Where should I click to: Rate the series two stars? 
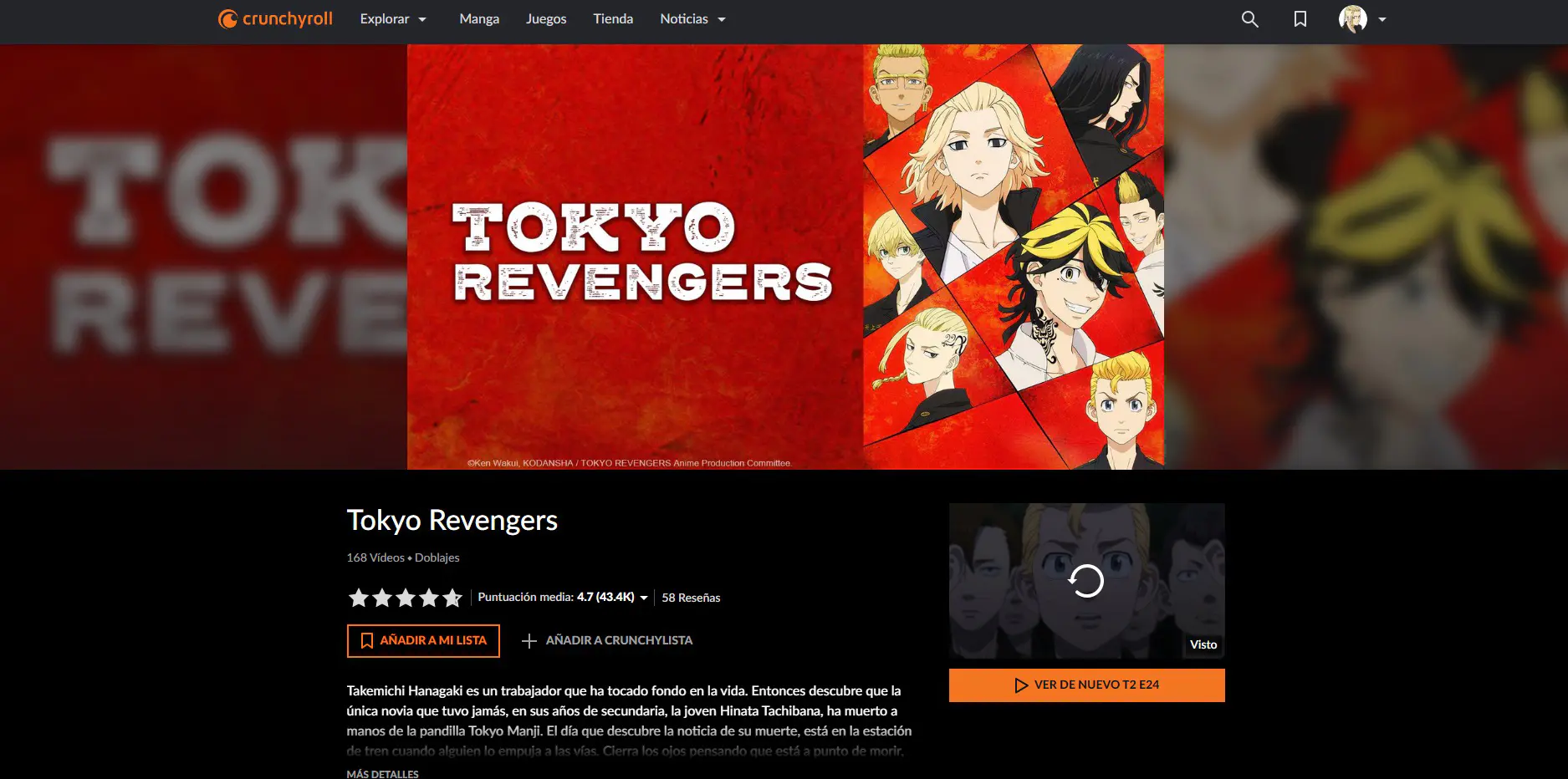(382, 597)
